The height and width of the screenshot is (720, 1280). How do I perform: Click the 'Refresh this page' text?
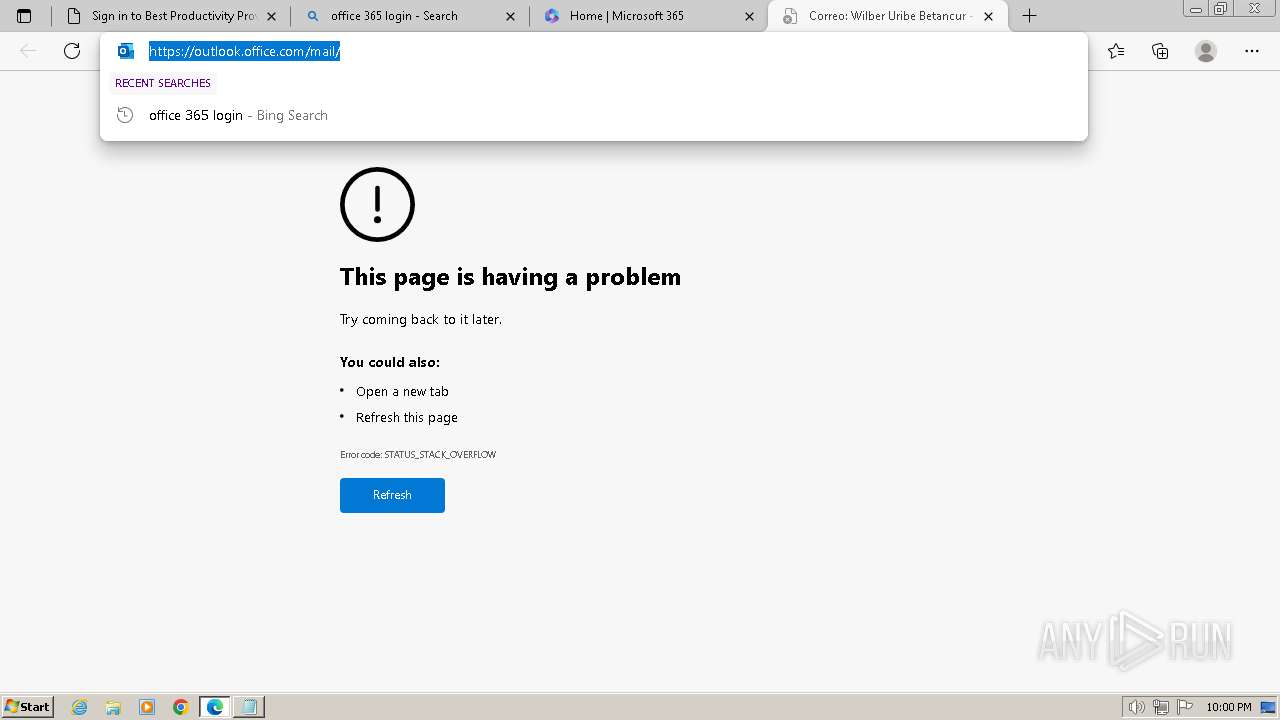click(x=407, y=417)
